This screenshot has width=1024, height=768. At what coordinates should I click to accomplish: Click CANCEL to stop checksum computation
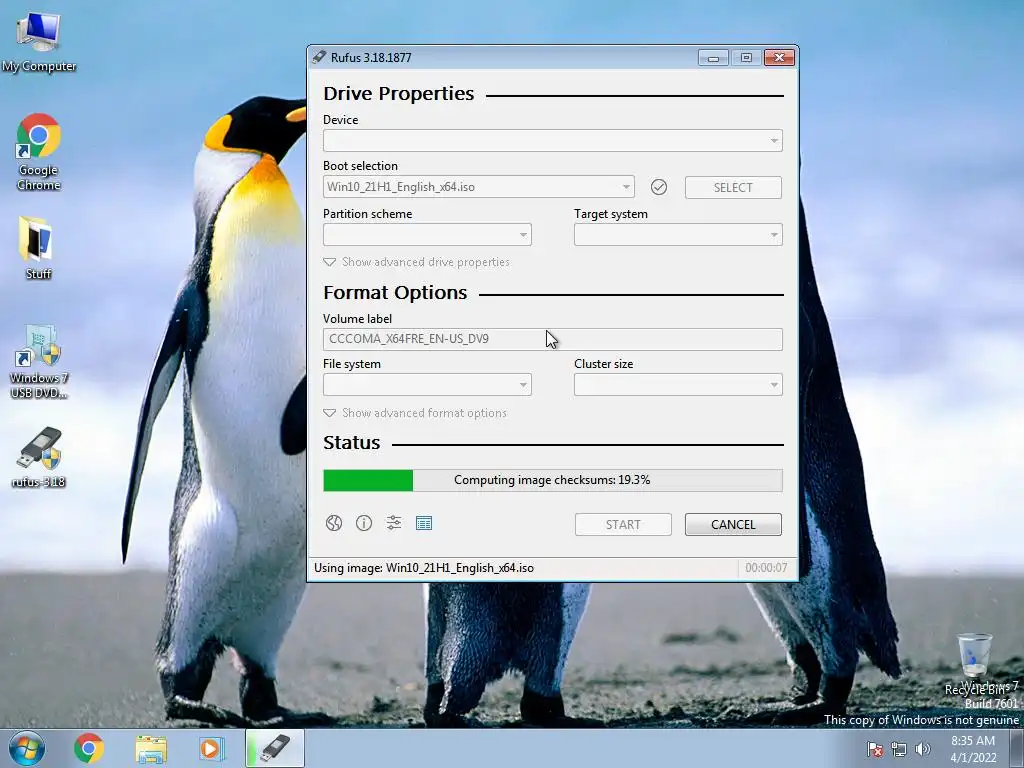[x=733, y=524]
